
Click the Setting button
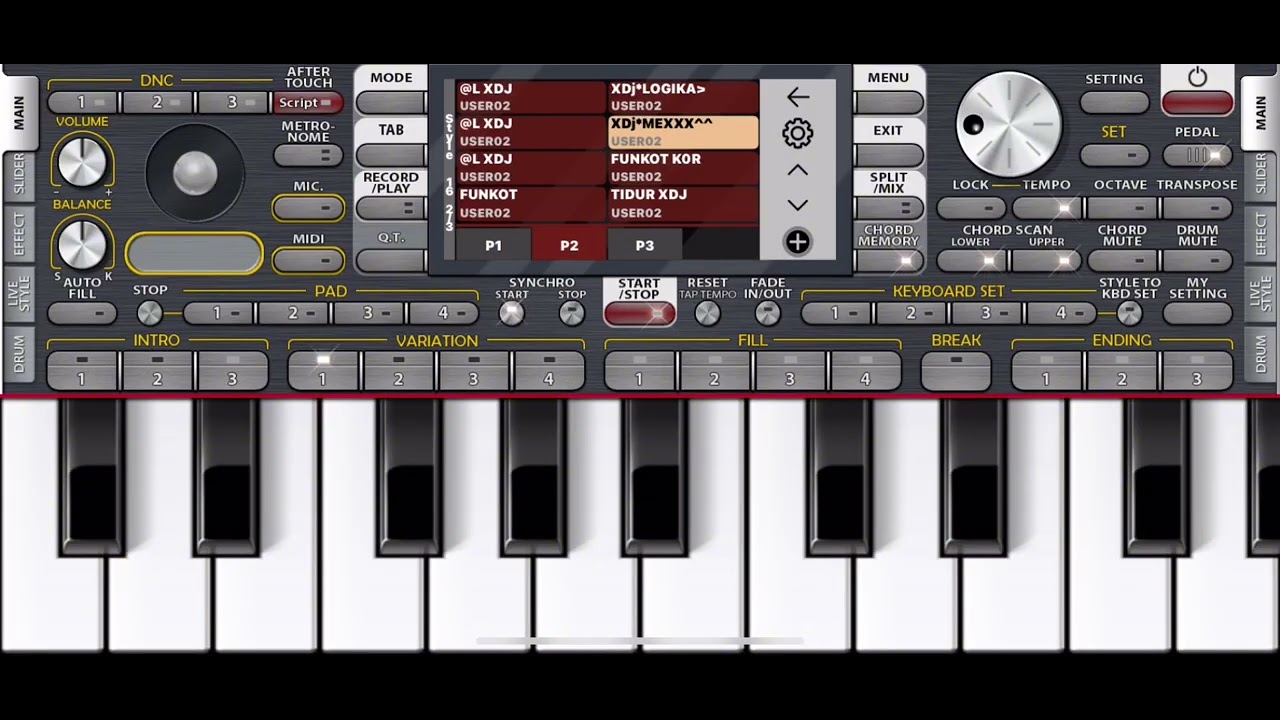[1114, 103]
